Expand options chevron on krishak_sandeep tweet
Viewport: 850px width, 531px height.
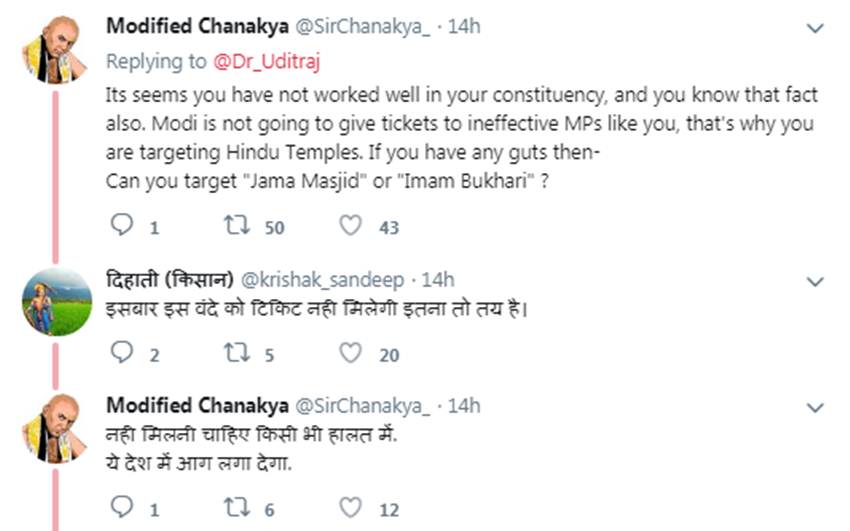815,282
